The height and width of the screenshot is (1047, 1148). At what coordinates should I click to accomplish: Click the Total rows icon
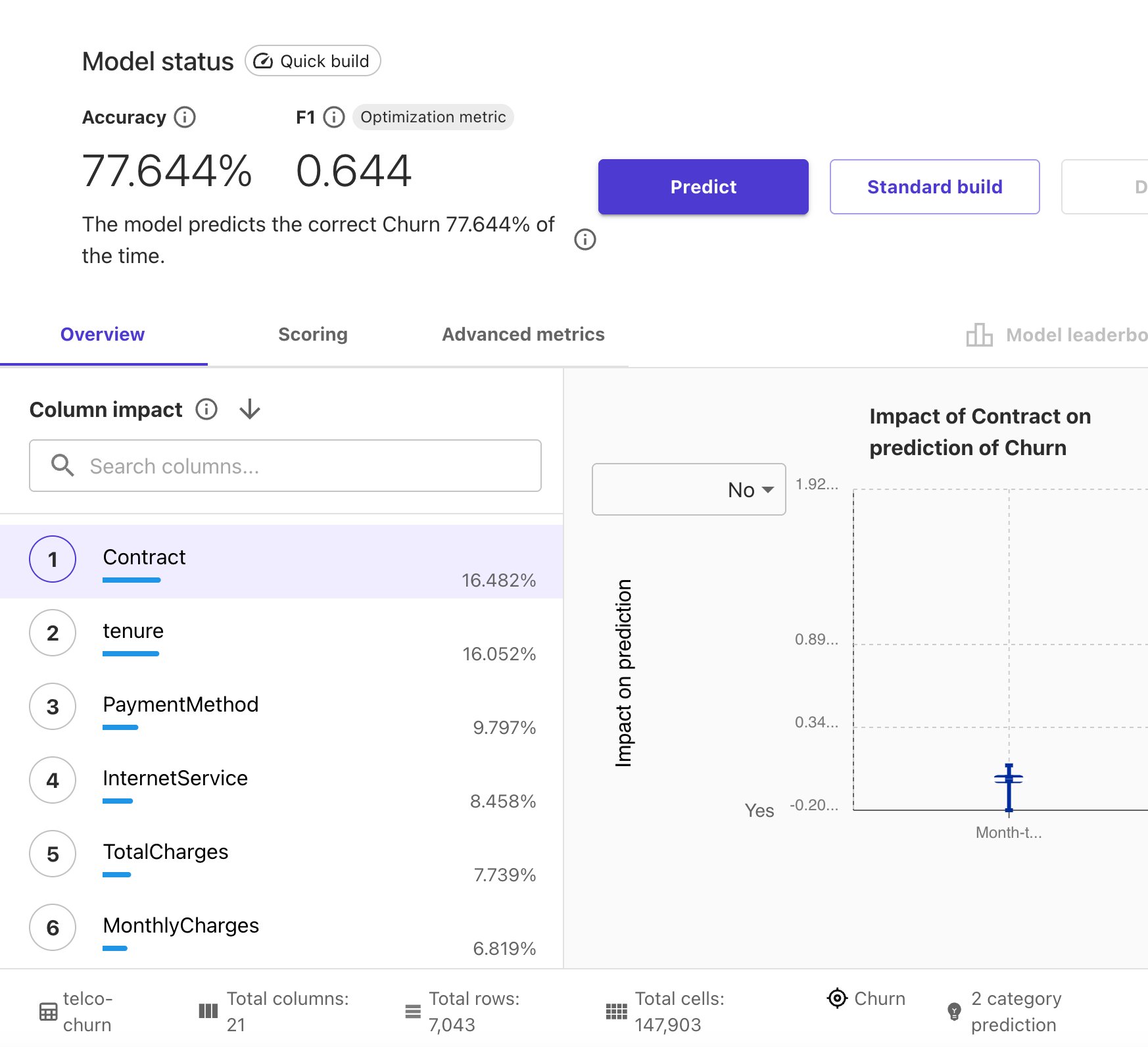click(413, 1011)
